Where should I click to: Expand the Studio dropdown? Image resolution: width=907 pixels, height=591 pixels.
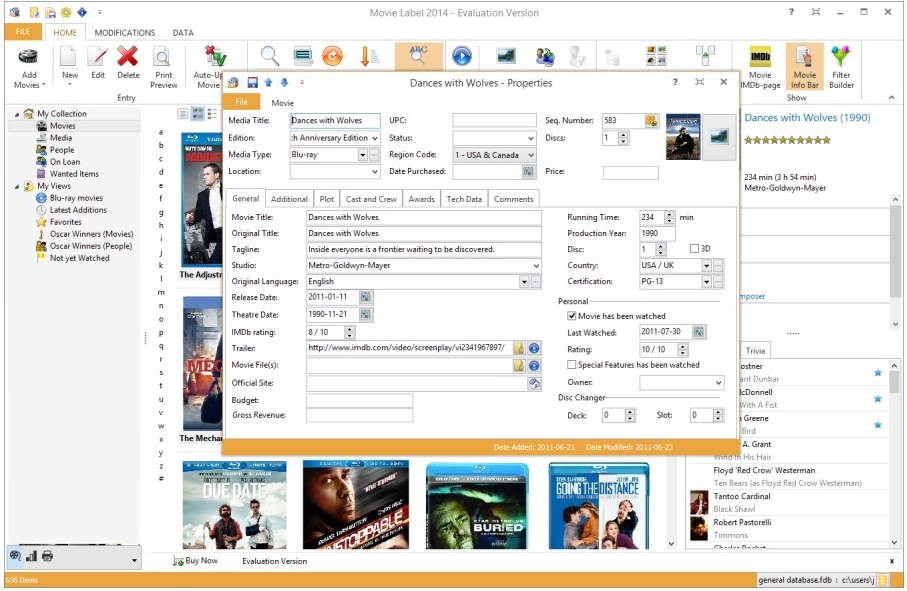[536, 265]
